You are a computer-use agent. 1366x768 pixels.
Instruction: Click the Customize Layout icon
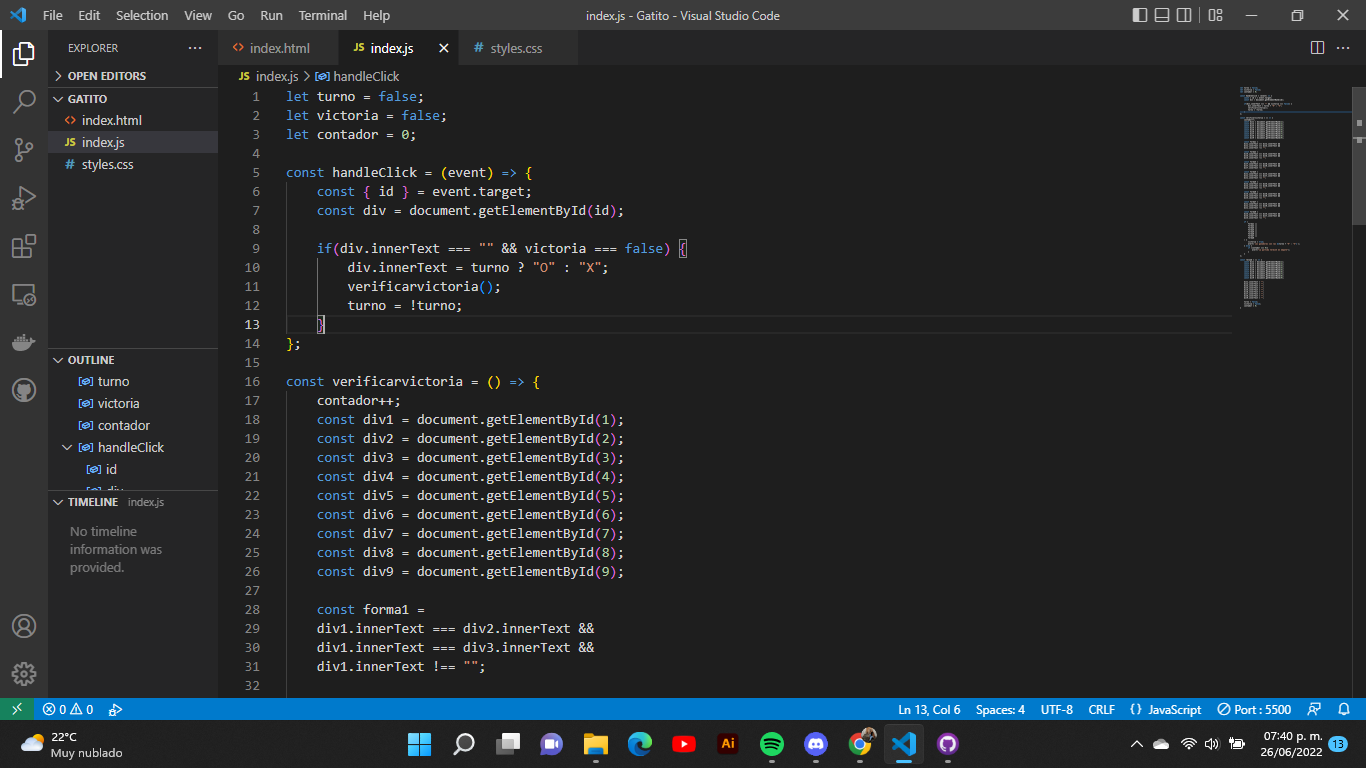point(1215,15)
